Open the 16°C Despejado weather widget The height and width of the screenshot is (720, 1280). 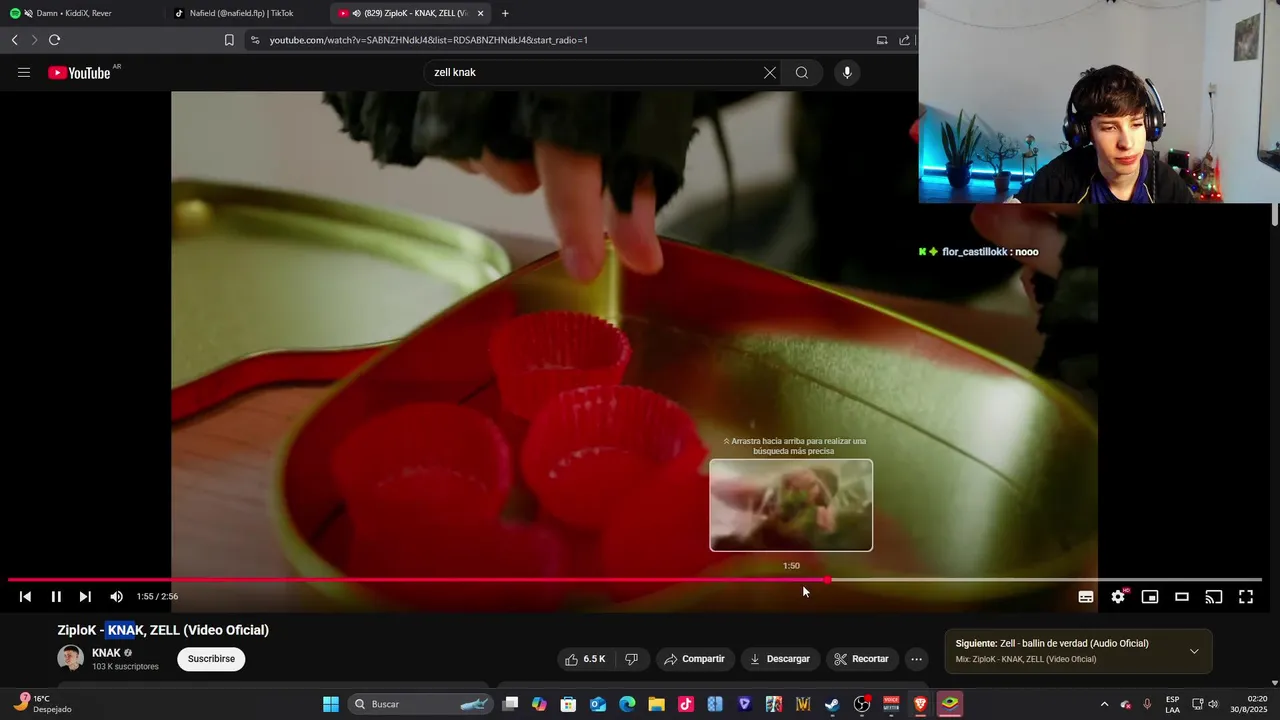coord(42,704)
